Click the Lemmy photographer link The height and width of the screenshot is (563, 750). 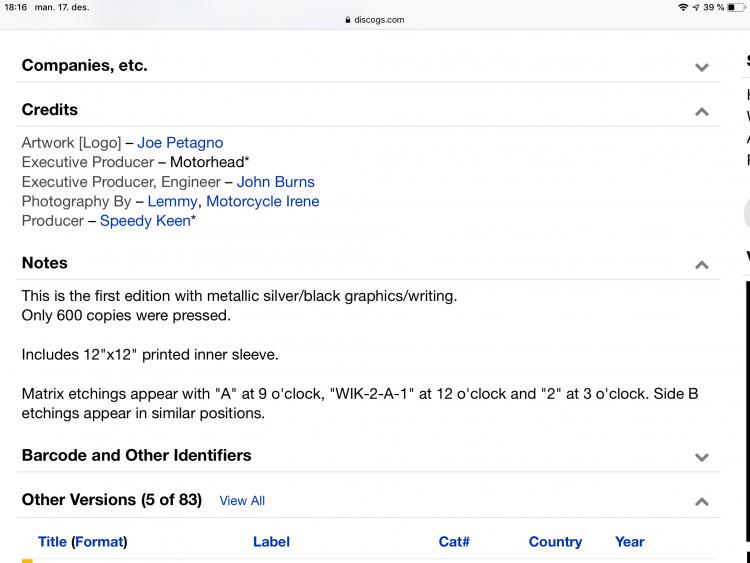pyautogui.click(x=172, y=201)
